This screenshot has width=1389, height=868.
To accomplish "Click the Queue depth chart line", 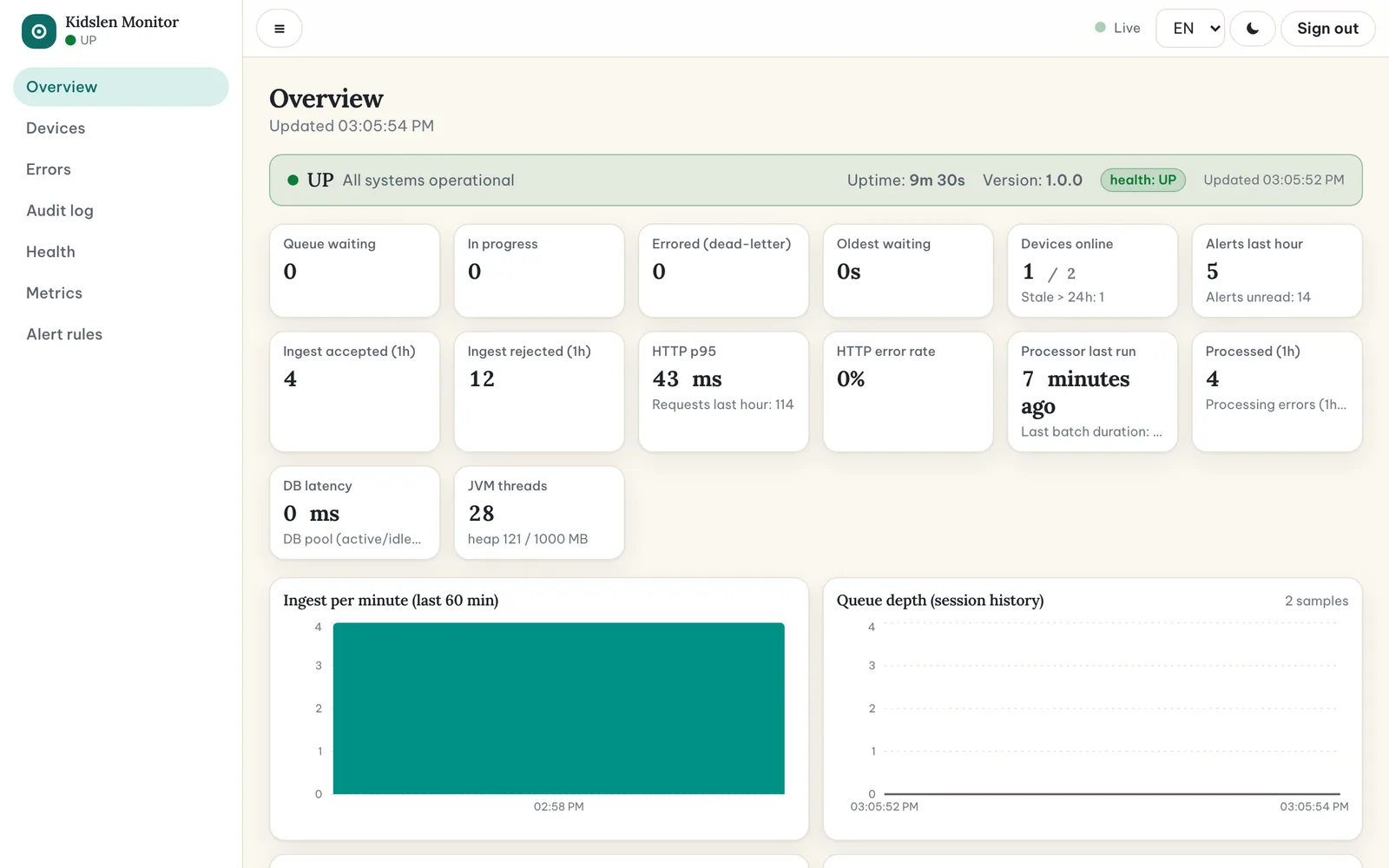I will 1111,793.
